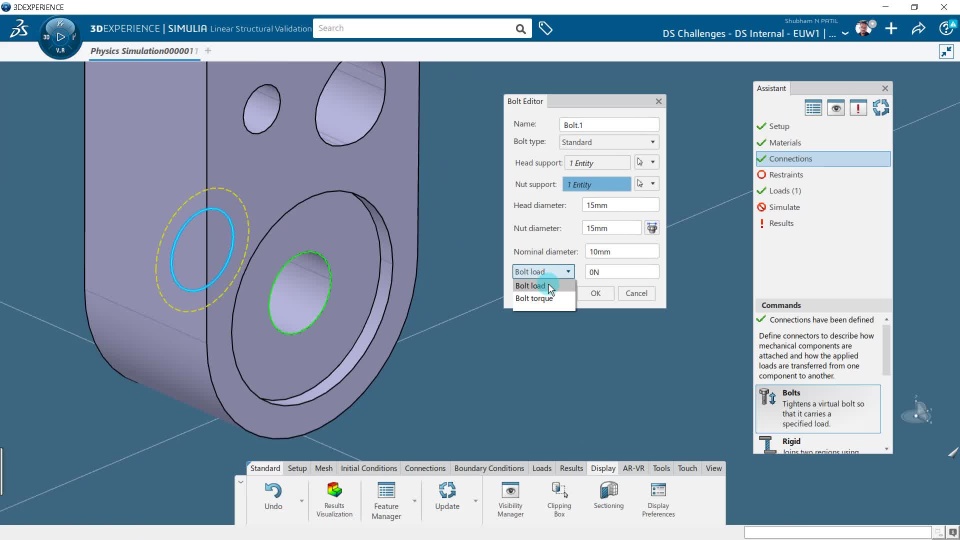The height and width of the screenshot is (540, 960).
Task: Click the Assistant red exclamation icon
Action: 858,108
